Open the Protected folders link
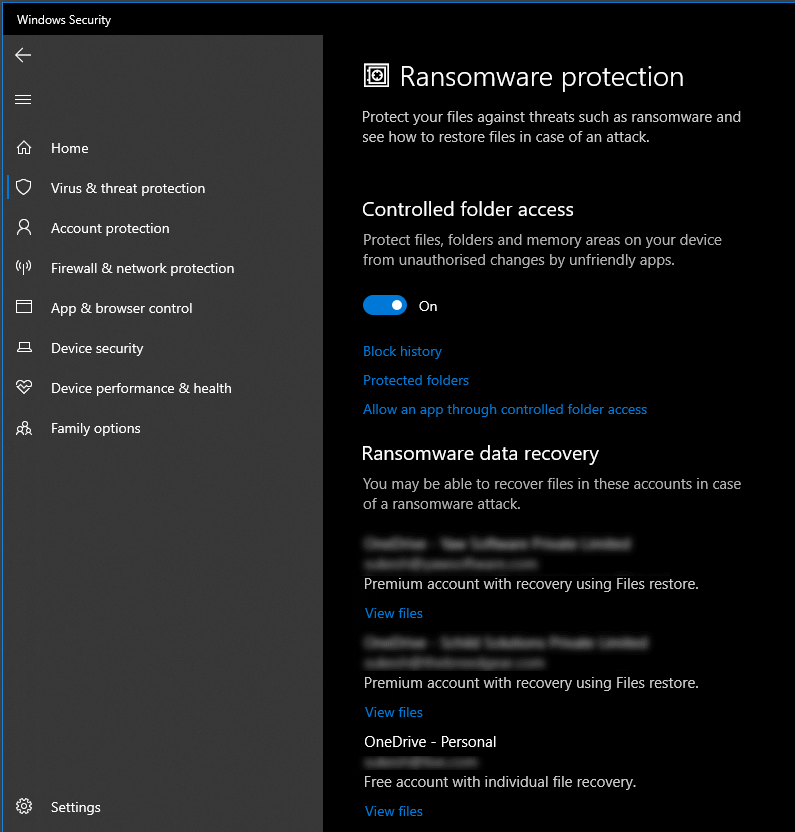The height and width of the screenshot is (832, 795). pos(416,380)
